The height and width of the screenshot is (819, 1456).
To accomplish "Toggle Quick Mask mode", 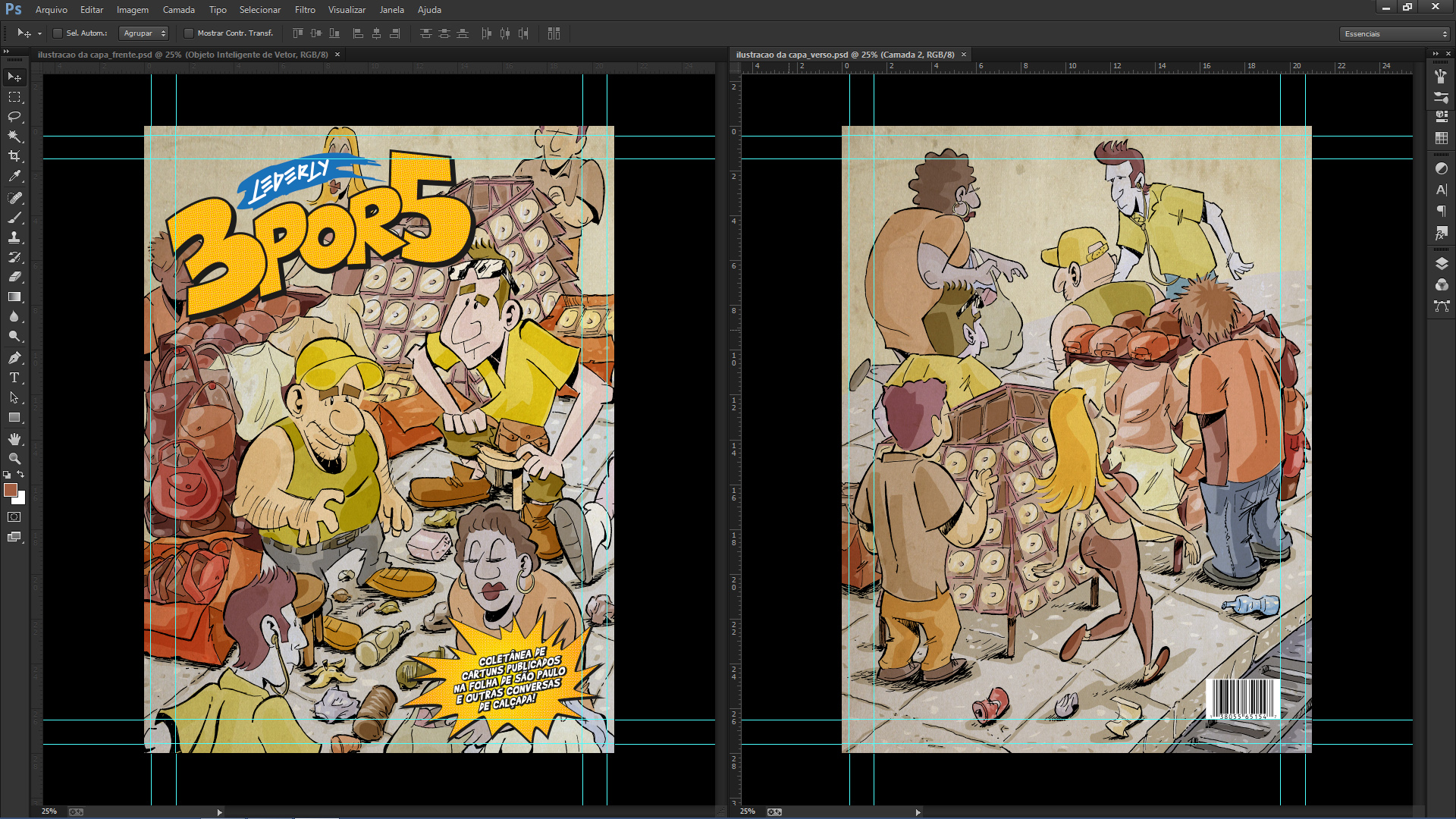I will click(14, 517).
